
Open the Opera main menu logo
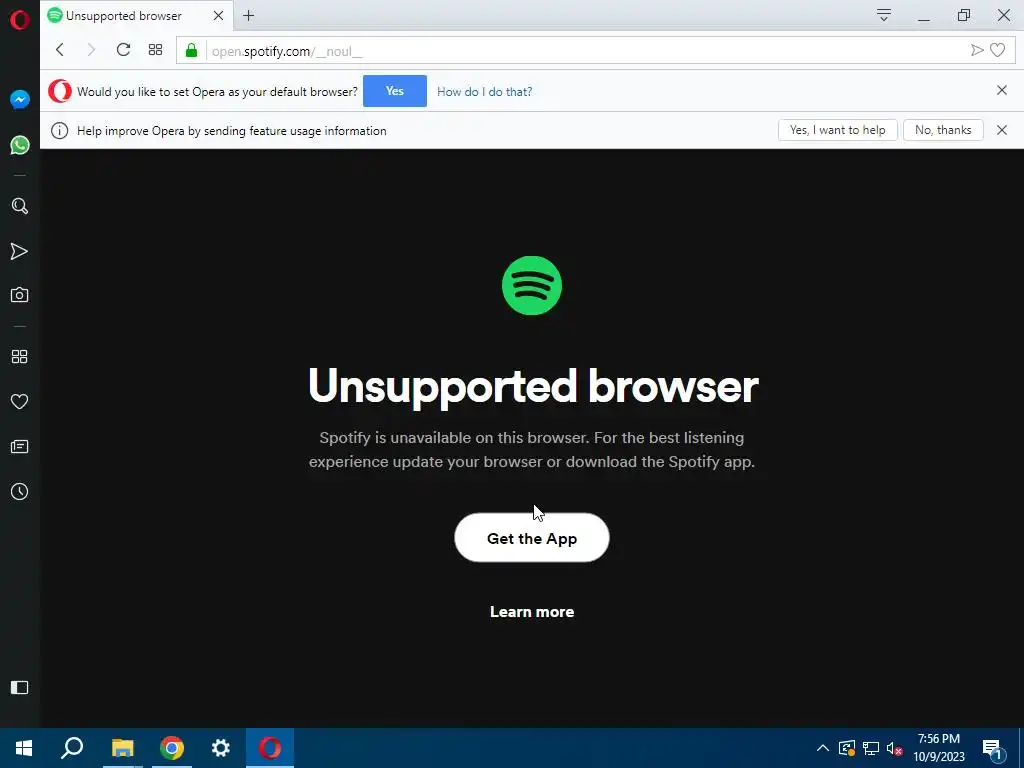[20, 20]
